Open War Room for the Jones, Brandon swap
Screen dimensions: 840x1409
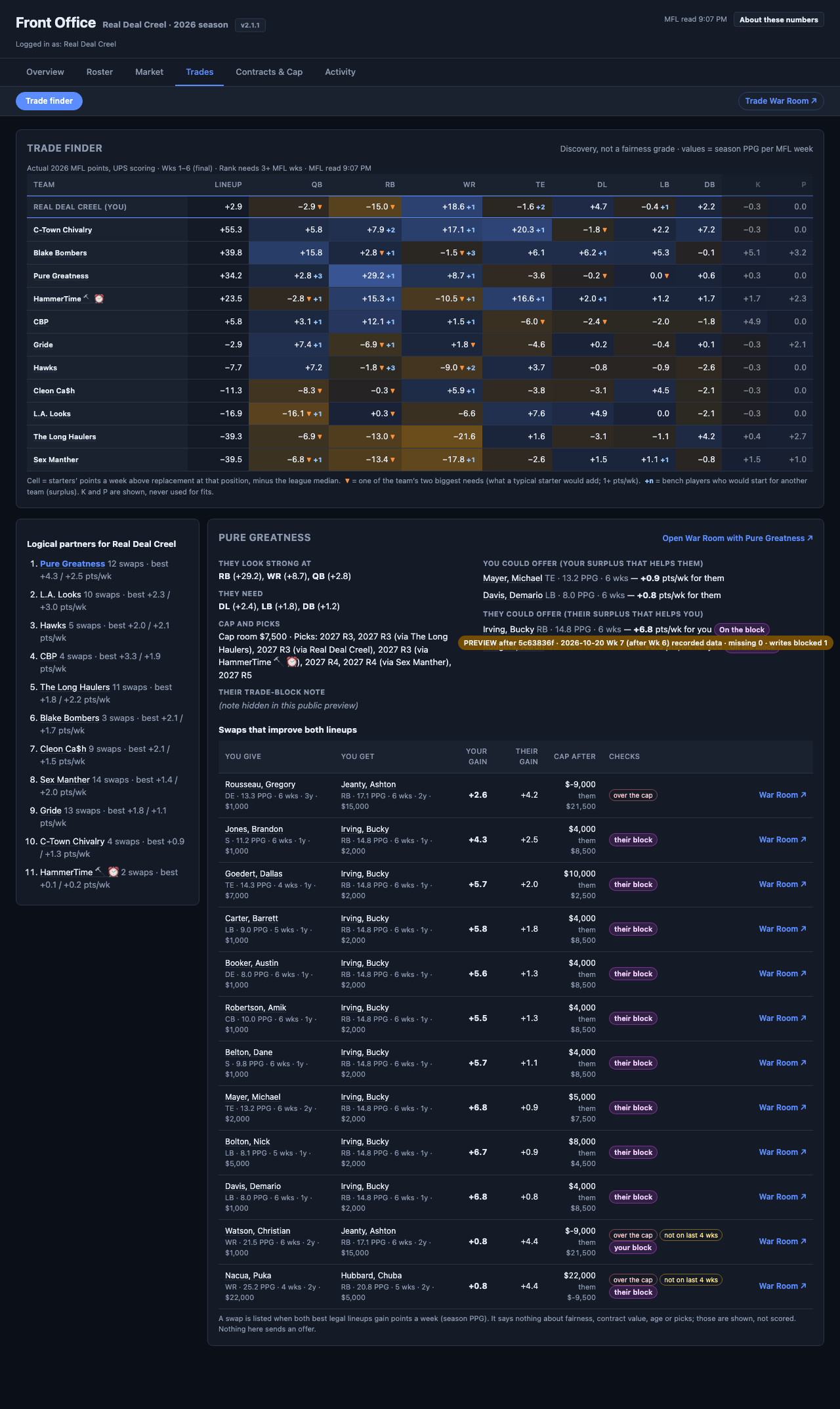pyautogui.click(x=783, y=840)
